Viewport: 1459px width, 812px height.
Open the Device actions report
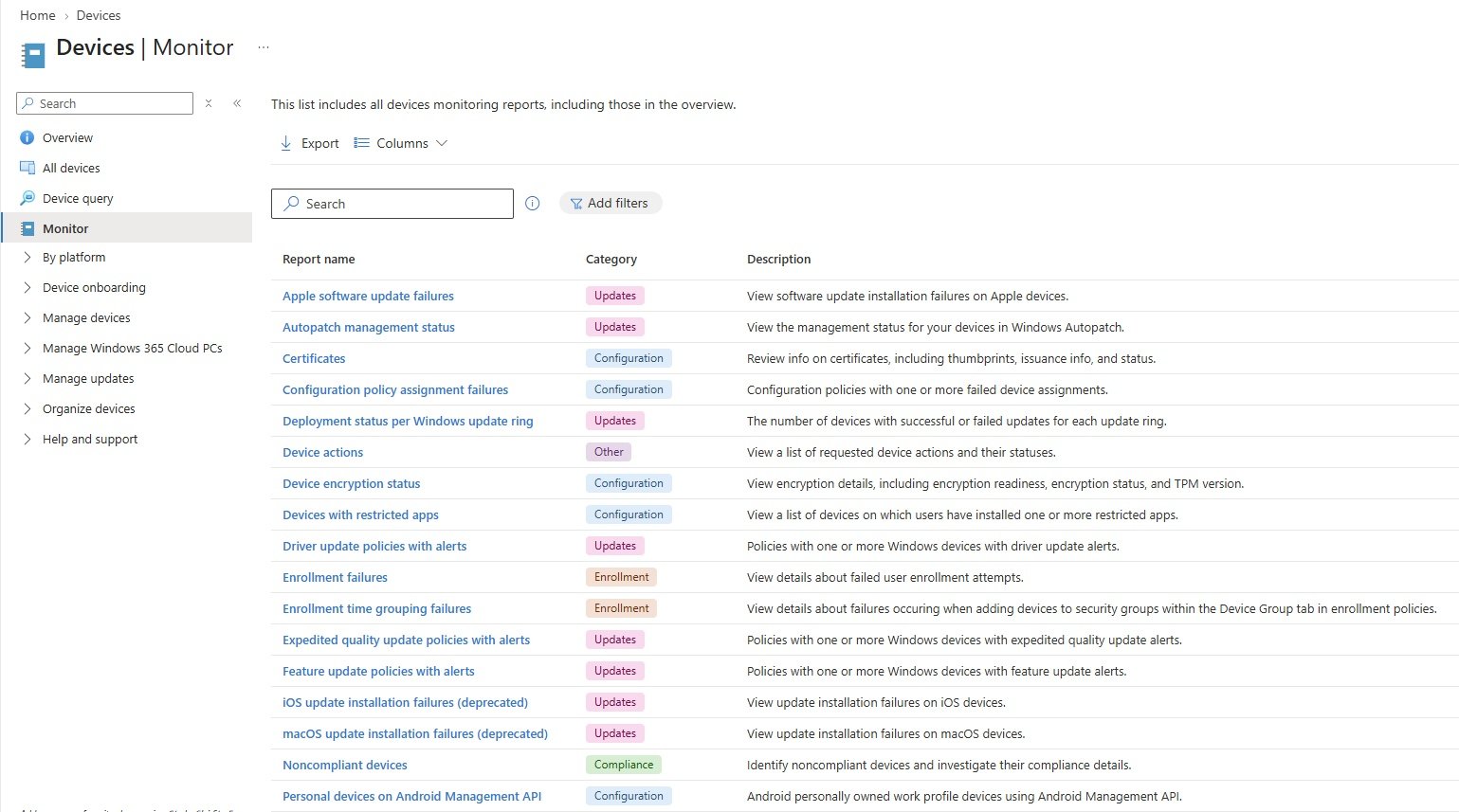pos(322,452)
